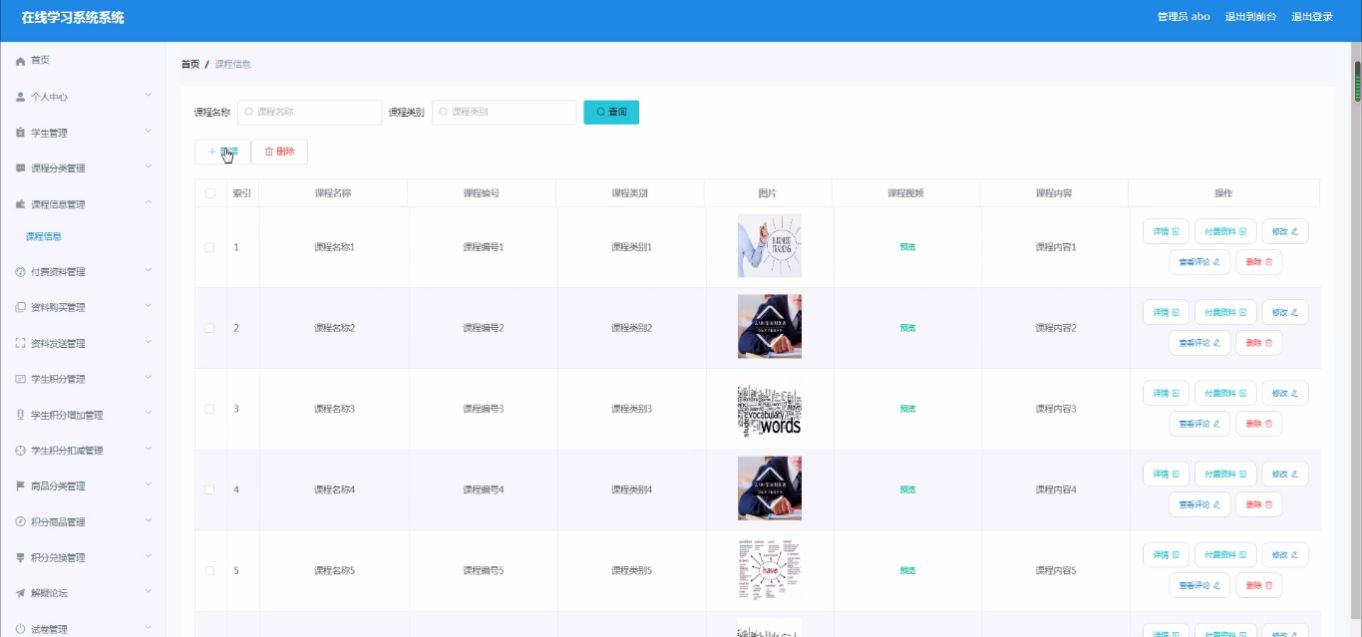Click the 付费资料管理 sidebar icon
This screenshot has width=1362, height=637.
(20, 272)
